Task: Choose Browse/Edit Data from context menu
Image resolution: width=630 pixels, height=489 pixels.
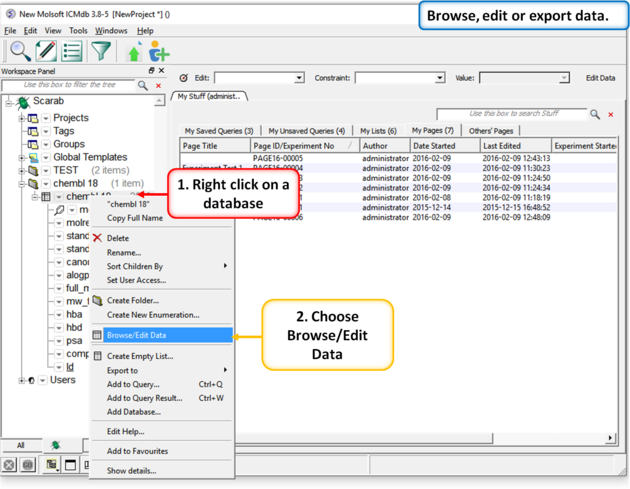Action: (x=136, y=335)
